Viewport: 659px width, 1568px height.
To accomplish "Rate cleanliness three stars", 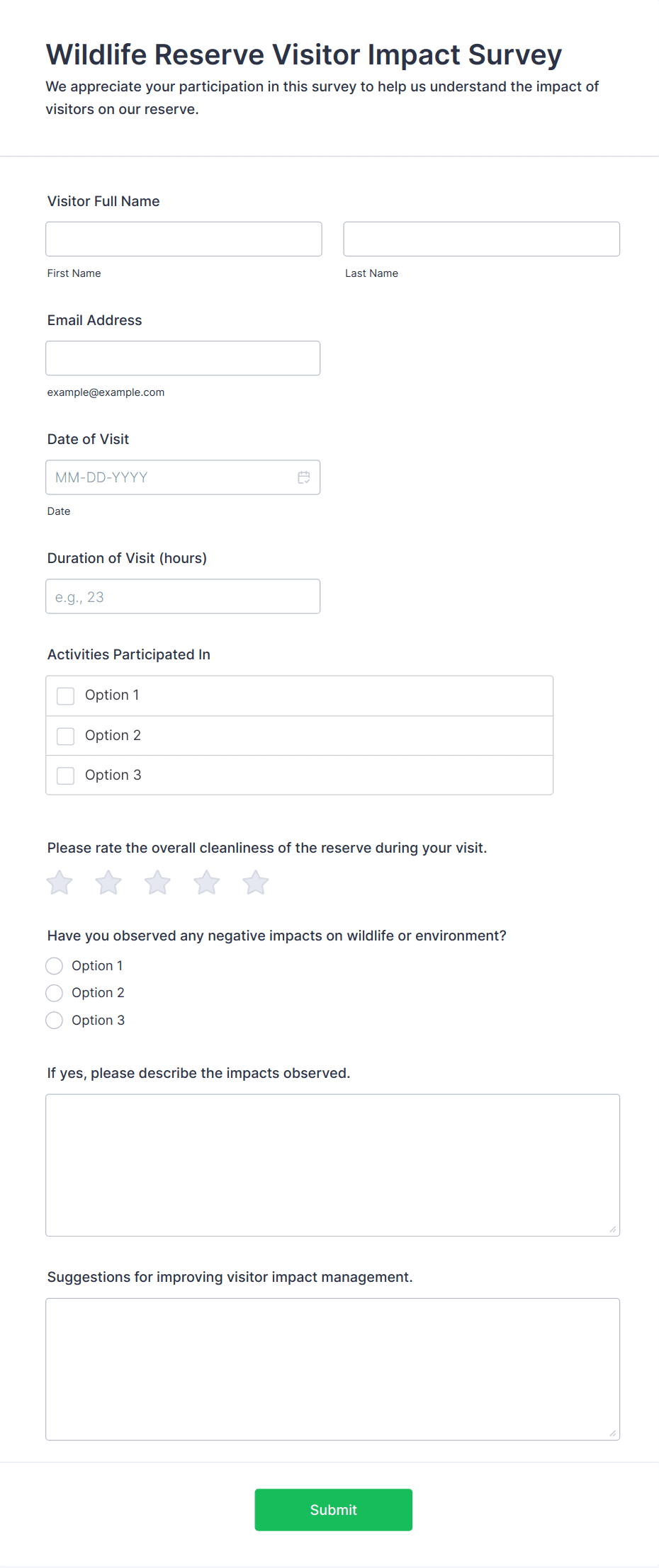I will point(157,882).
